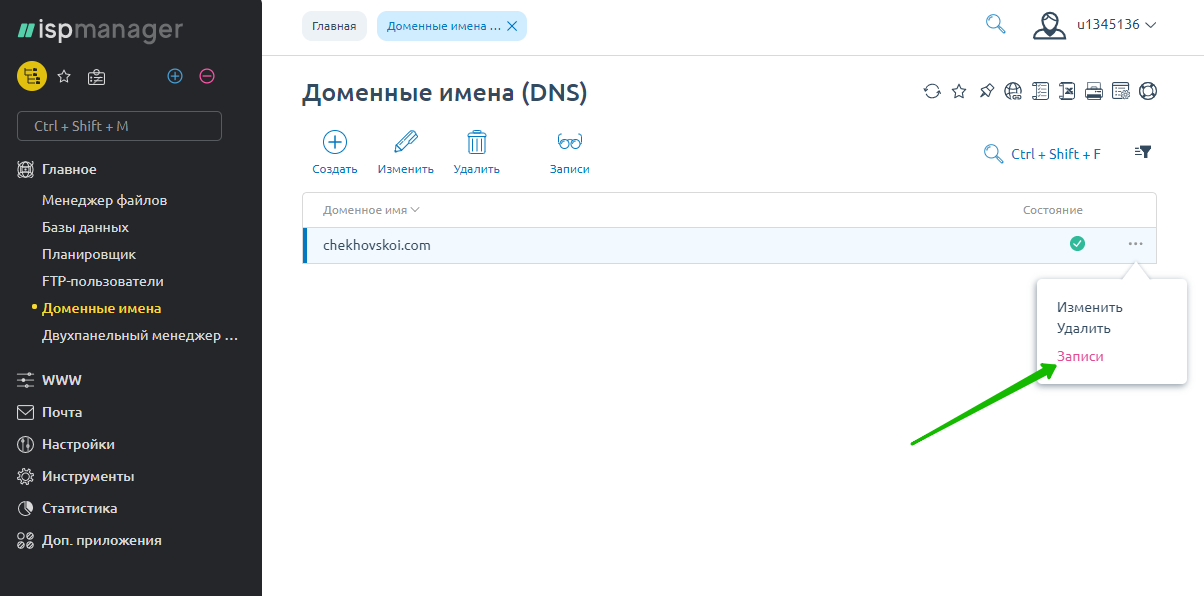Switch to the Главная tab
The width and height of the screenshot is (1204, 596).
(x=334, y=26)
